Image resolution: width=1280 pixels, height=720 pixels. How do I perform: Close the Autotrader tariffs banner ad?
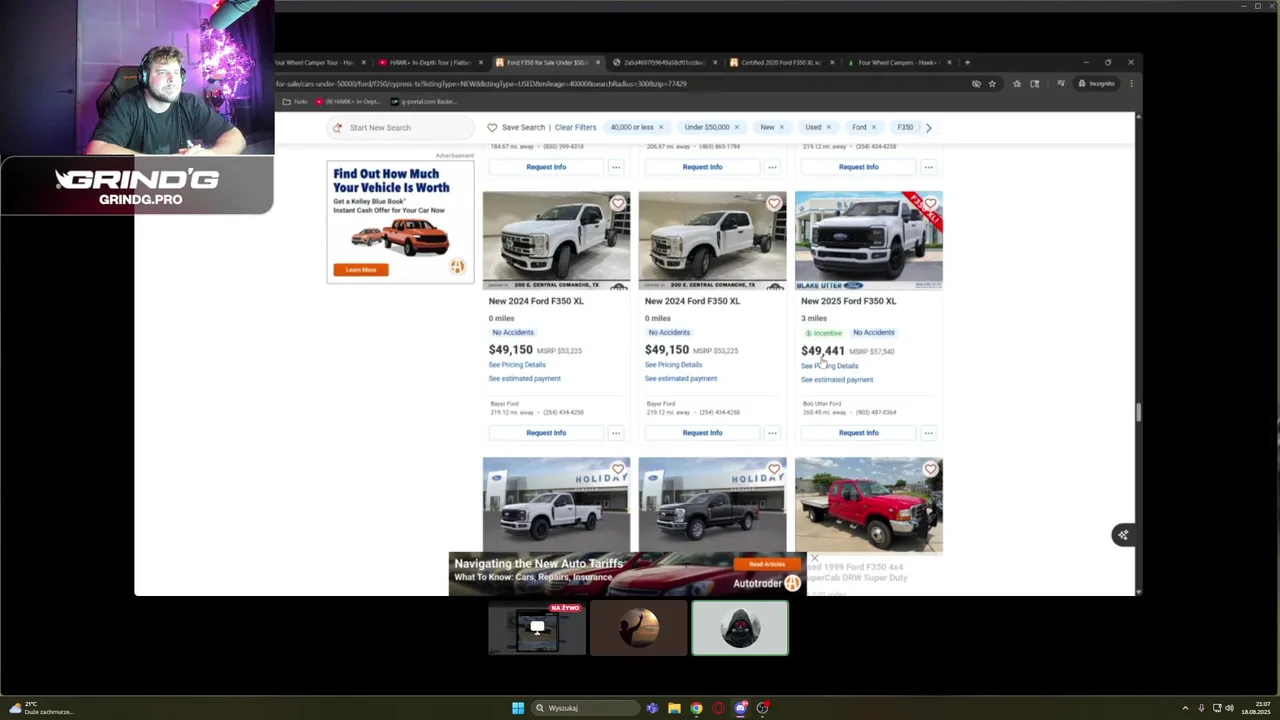pyautogui.click(x=814, y=558)
